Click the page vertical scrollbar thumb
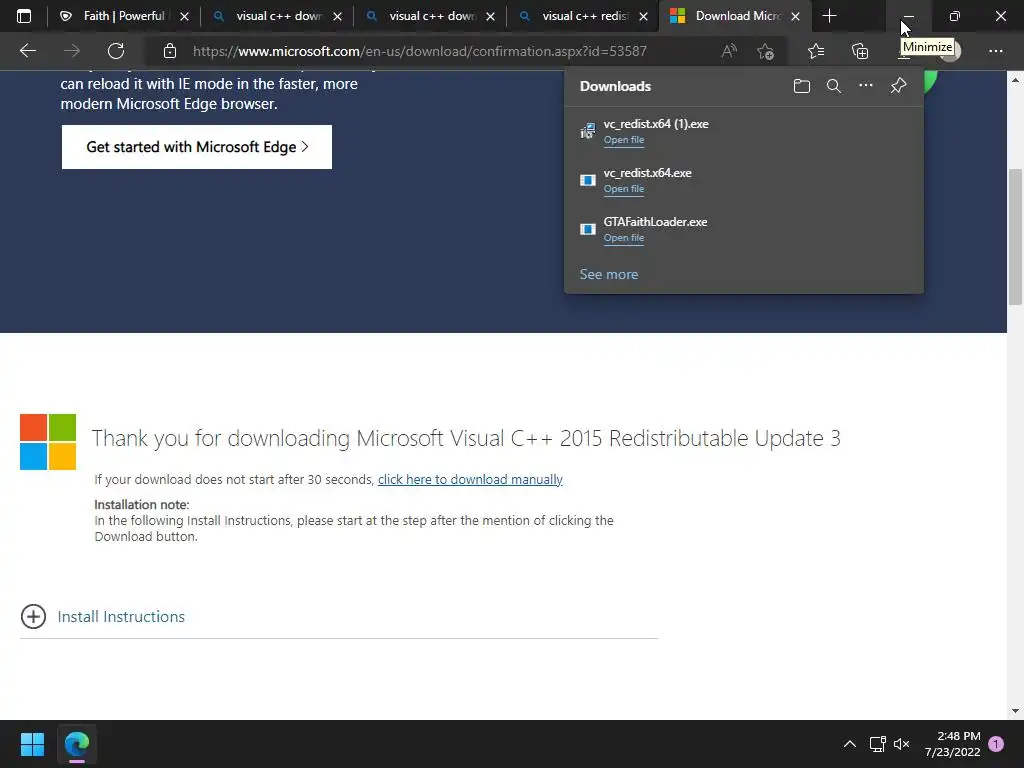The width and height of the screenshot is (1024, 768). tap(1015, 236)
